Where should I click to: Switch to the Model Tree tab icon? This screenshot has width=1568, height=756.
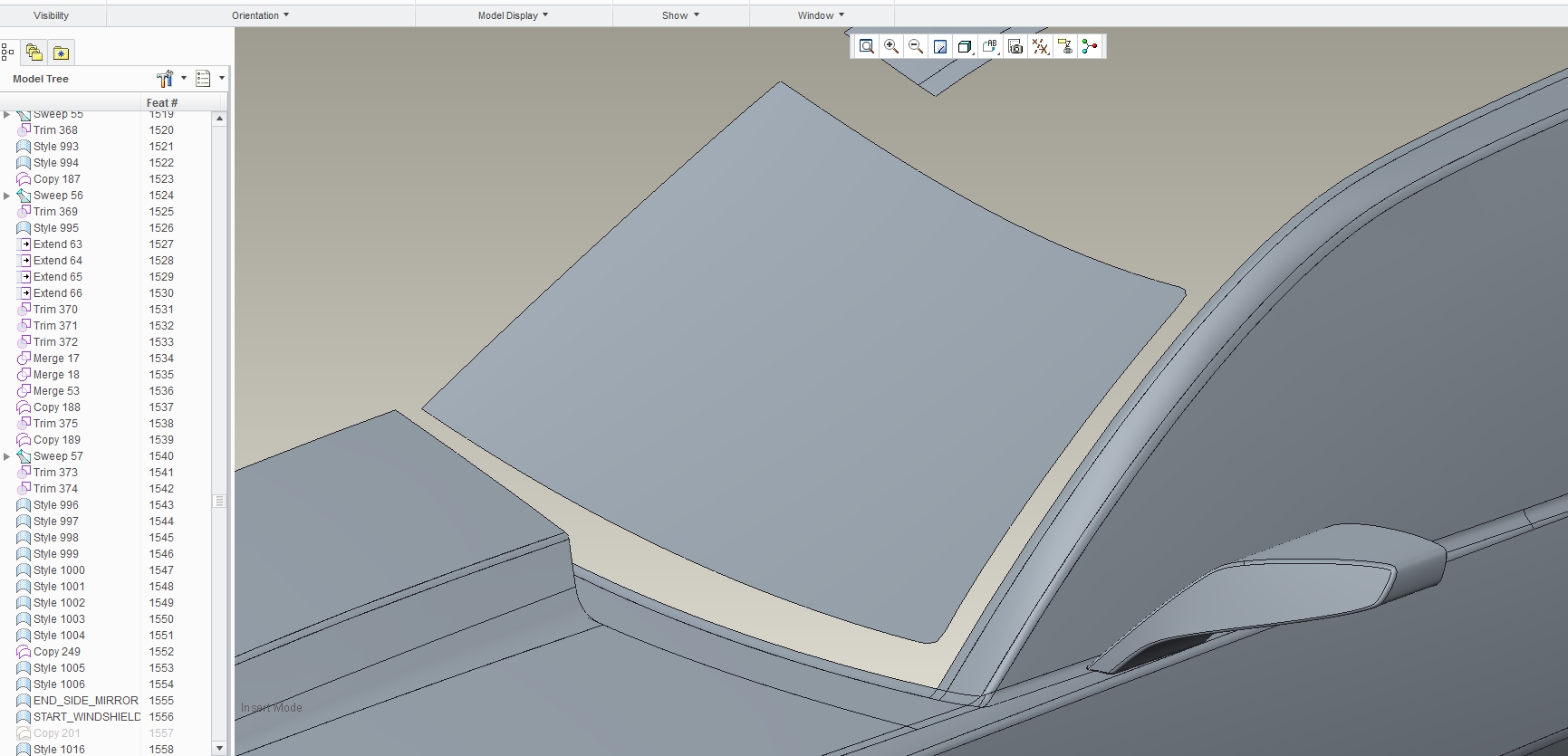tap(7, 53)
